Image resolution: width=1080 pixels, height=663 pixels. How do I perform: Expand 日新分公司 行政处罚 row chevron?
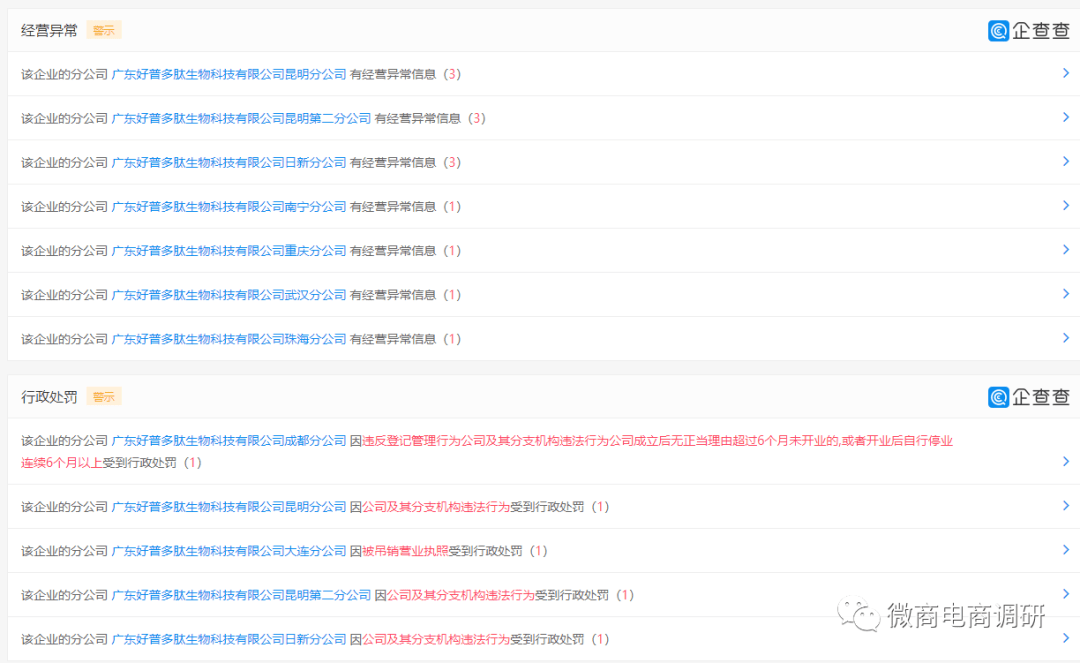click(x=1066, y=638)
